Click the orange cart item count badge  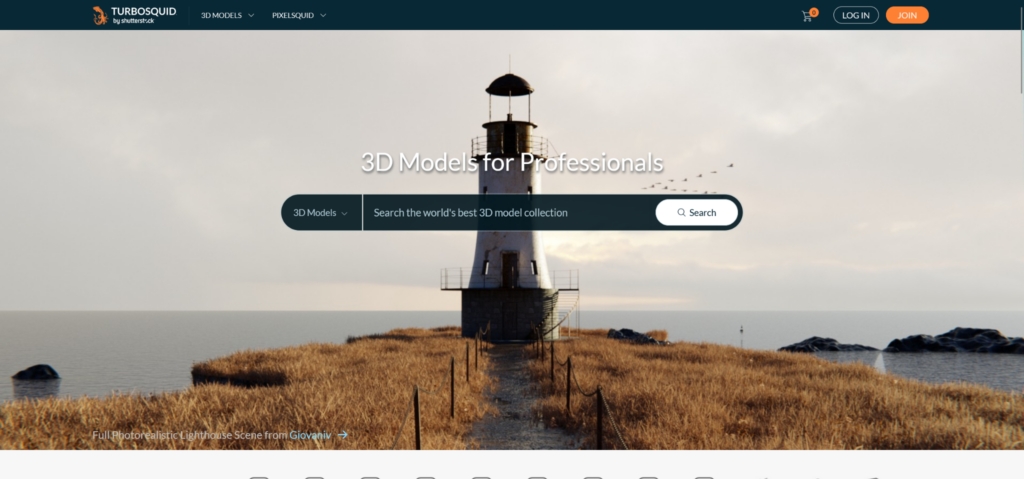coord(814,11)
